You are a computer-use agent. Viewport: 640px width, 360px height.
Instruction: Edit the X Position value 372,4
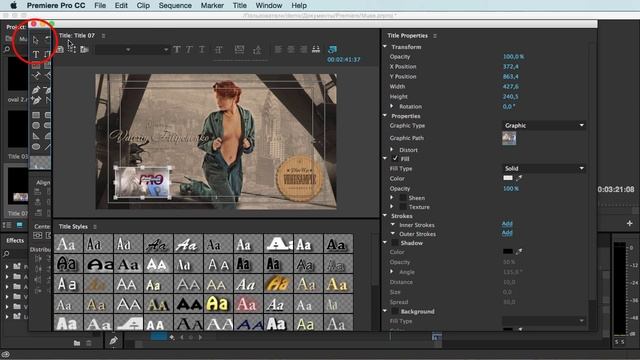click(511, 66)
